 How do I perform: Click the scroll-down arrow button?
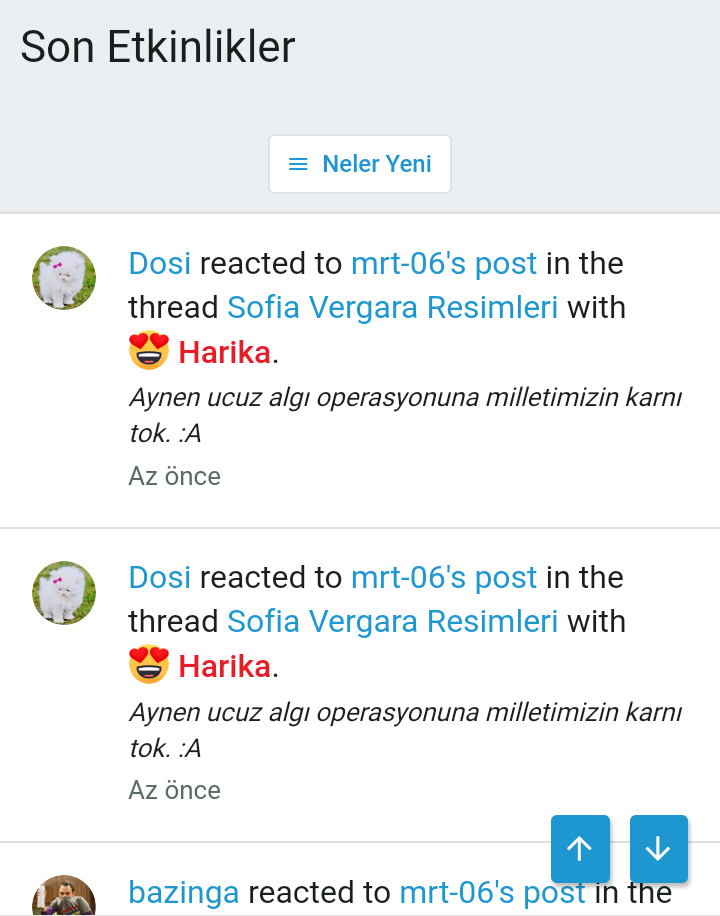(x=658, y=849)
